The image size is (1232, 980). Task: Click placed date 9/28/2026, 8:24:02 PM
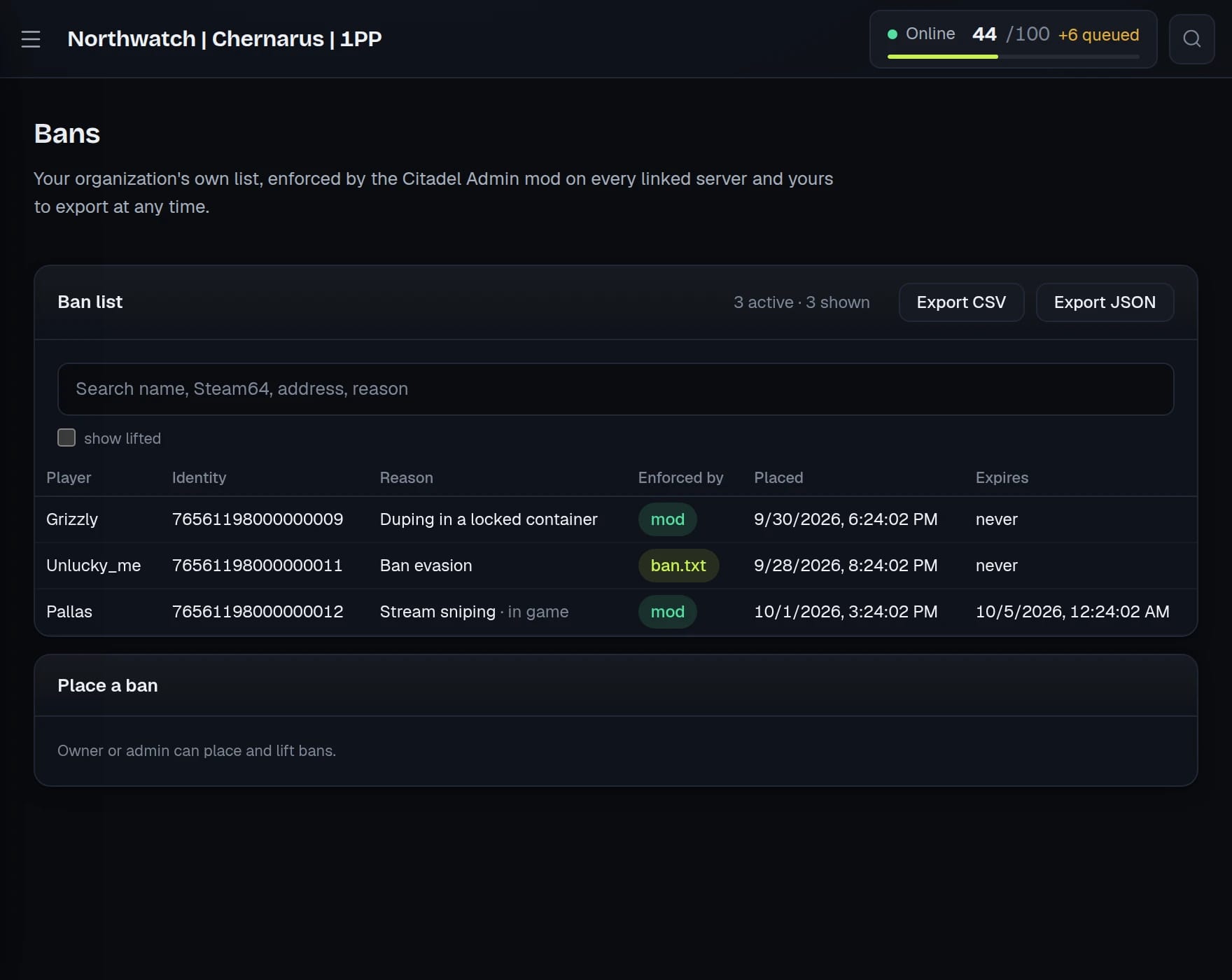click(846, 566)
